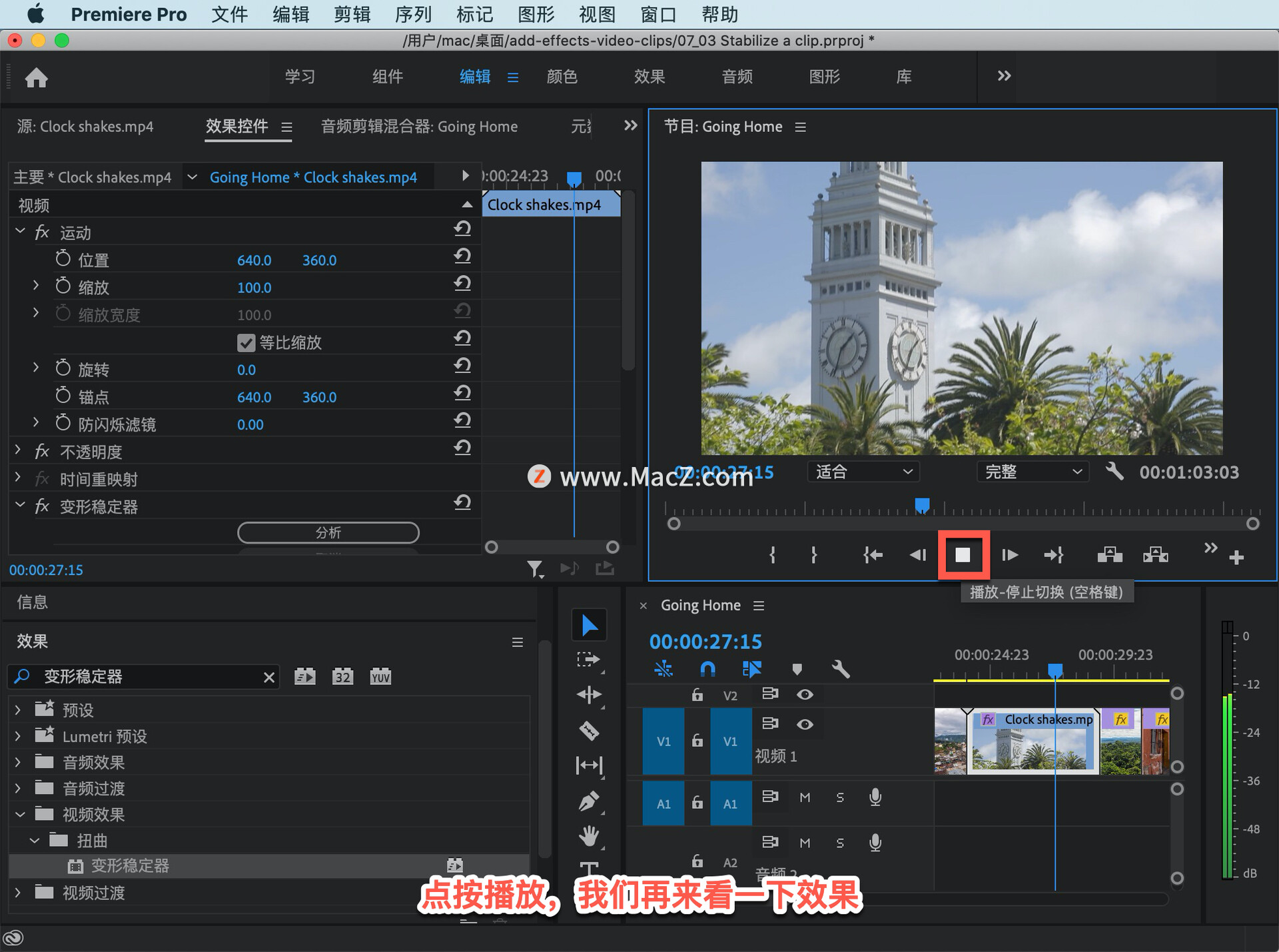The image size is (1279, 952).
Task: Open the 适合 zoom level dropdown
Action: click(x=863, y=472)
